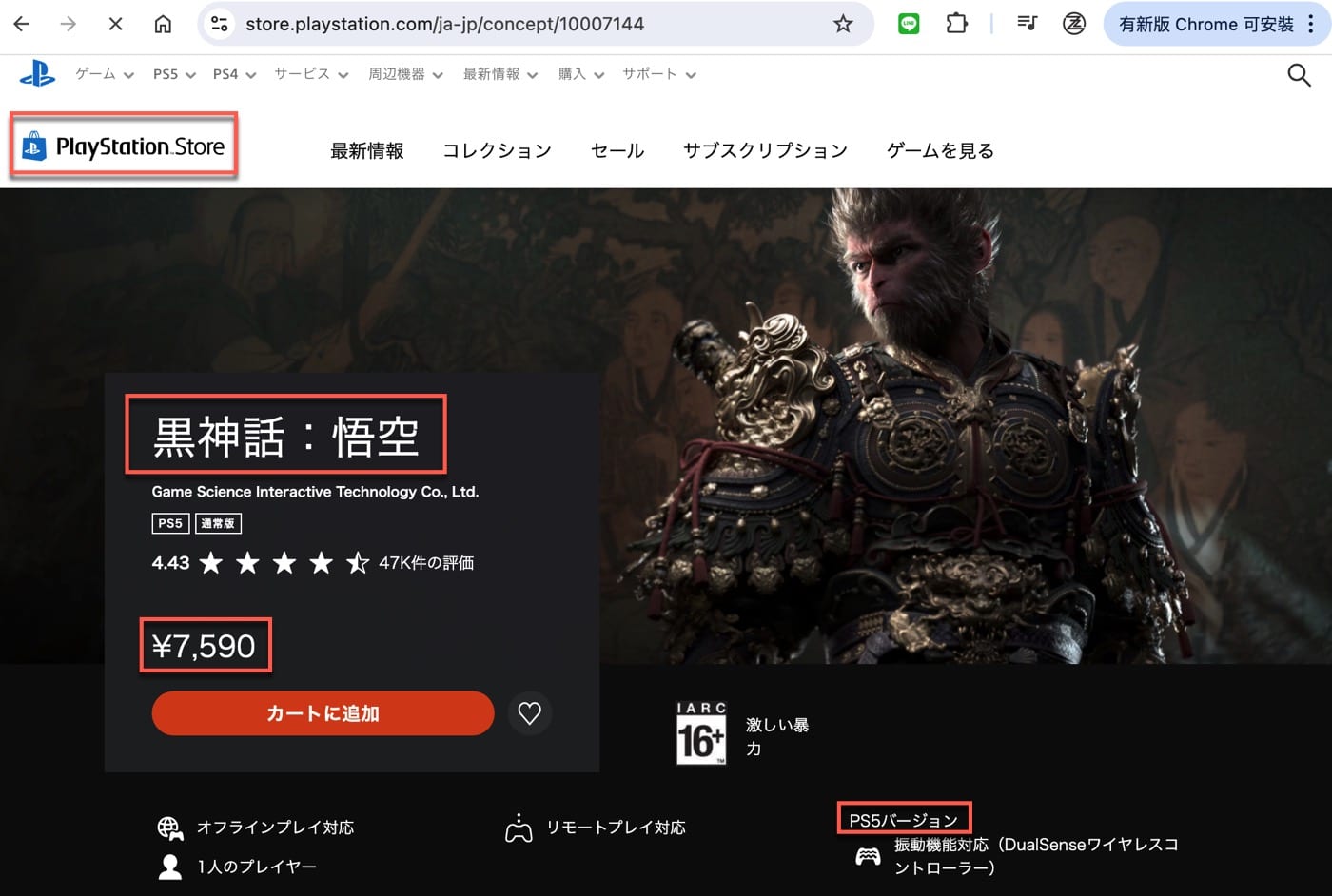Expand the 購入 dropdown menu
The image size is (1332, 896).
tap(581, 74)
